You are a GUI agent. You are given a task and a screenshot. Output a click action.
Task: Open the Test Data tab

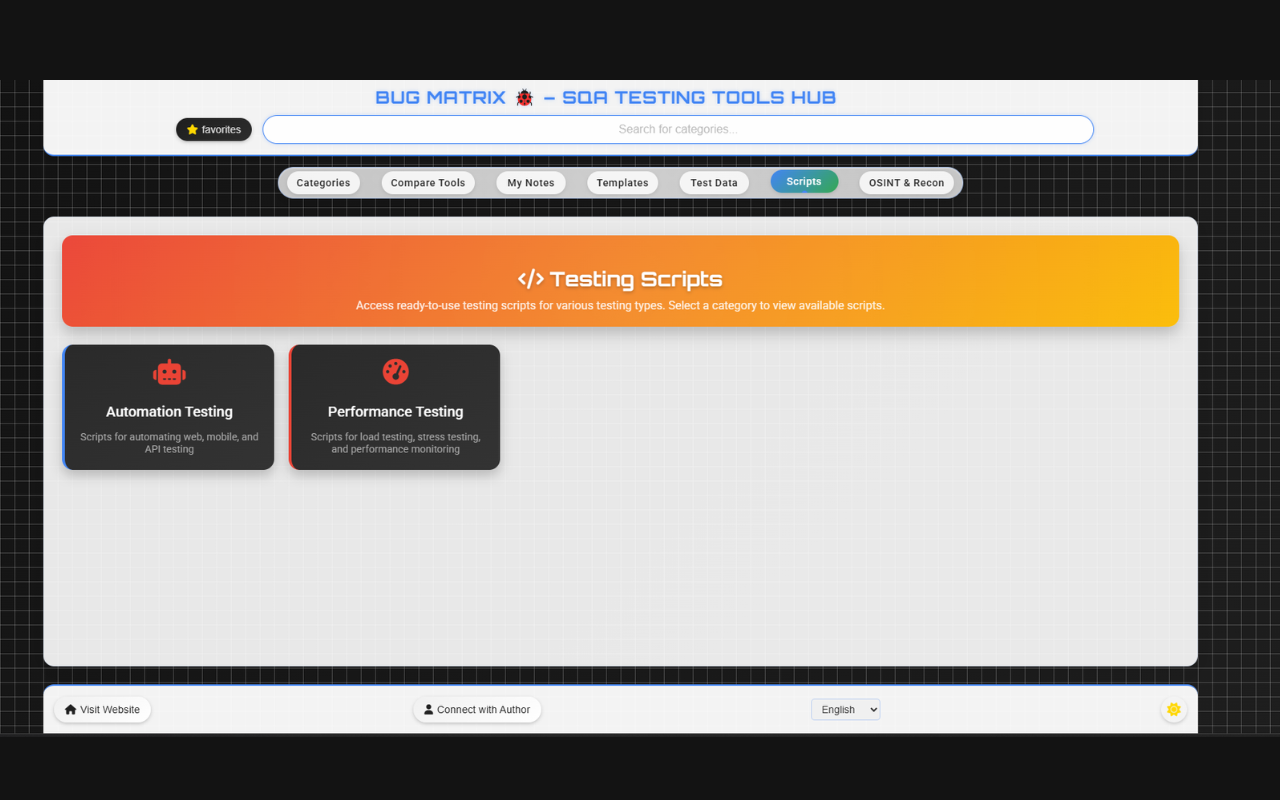coord(714,183)
